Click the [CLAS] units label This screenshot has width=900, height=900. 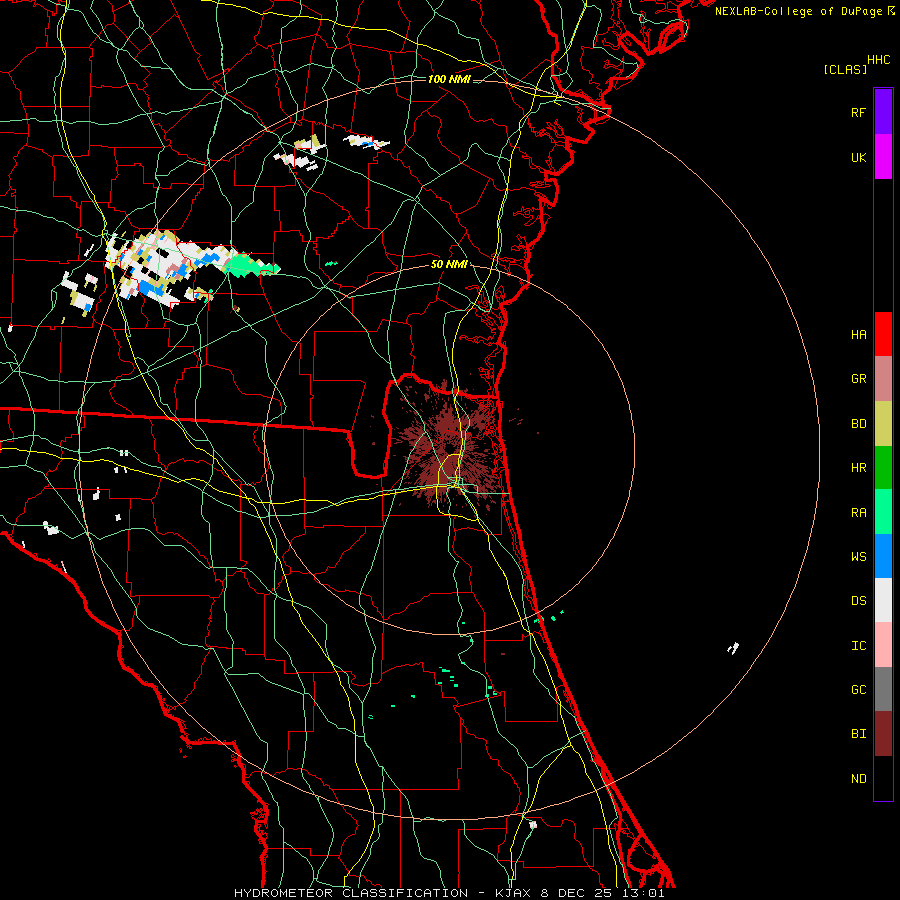coord(845,69)
